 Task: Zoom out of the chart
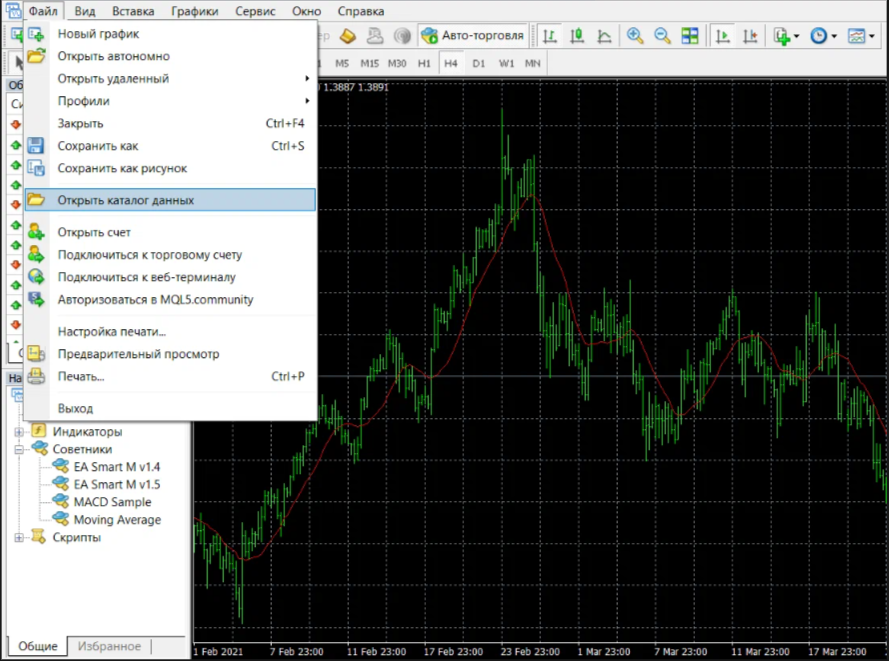point(662,36)
